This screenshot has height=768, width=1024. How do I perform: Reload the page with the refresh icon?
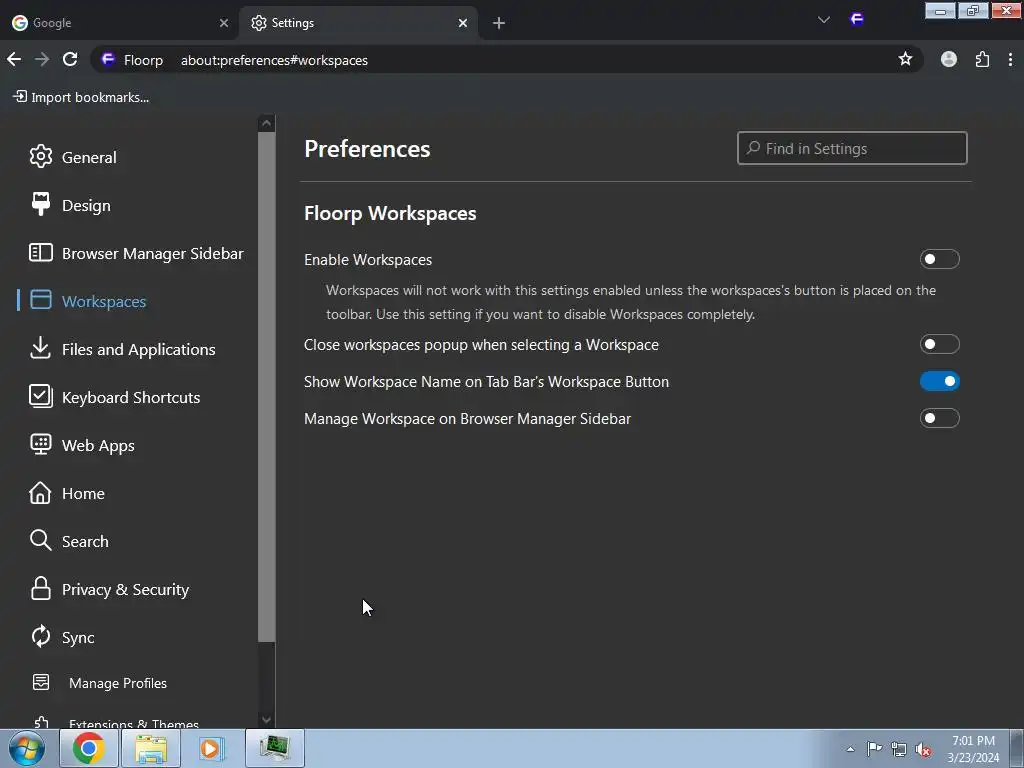70,59
